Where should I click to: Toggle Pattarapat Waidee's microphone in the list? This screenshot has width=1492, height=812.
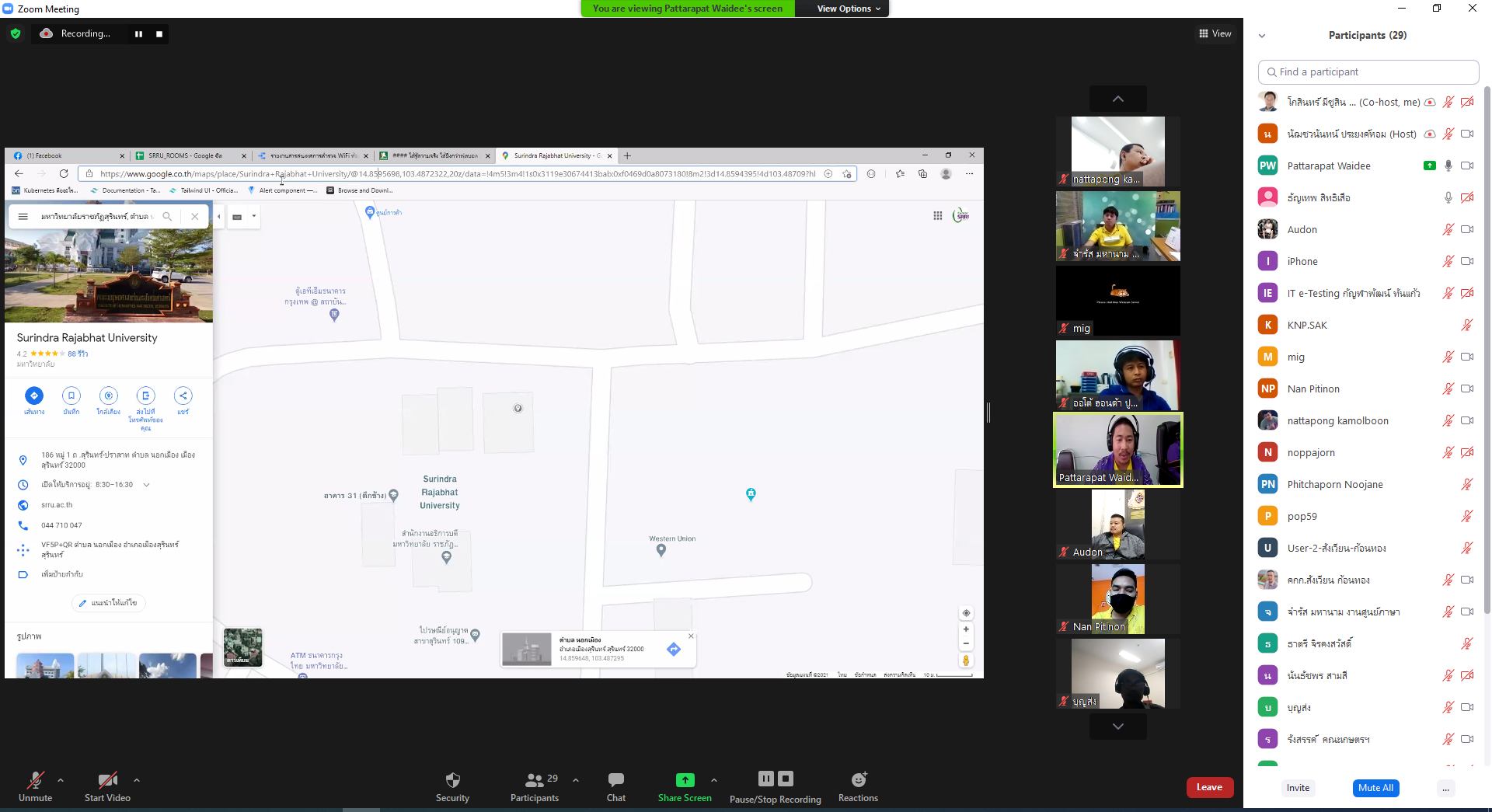1448,166
